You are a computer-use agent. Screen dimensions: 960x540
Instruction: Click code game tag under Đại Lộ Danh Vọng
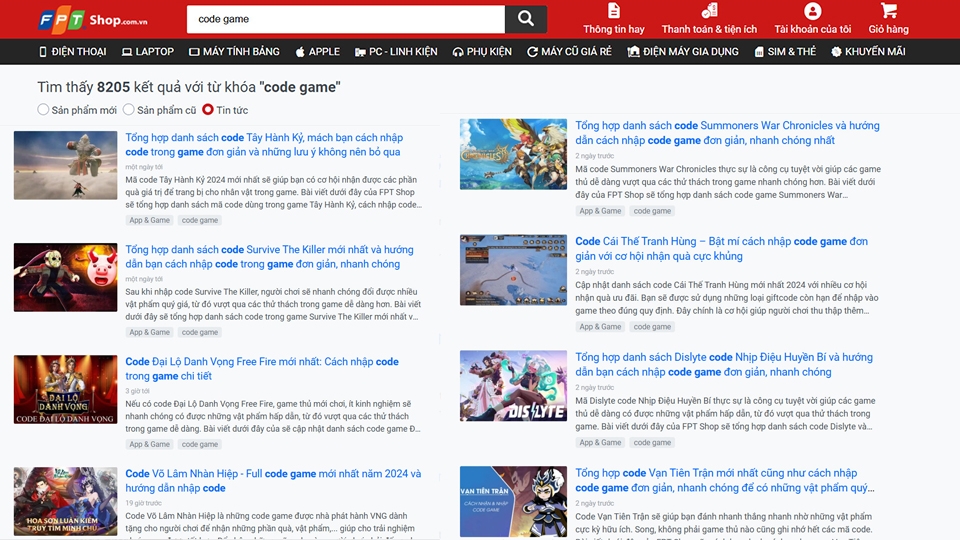pyautogui.click(x=200, y=444)
